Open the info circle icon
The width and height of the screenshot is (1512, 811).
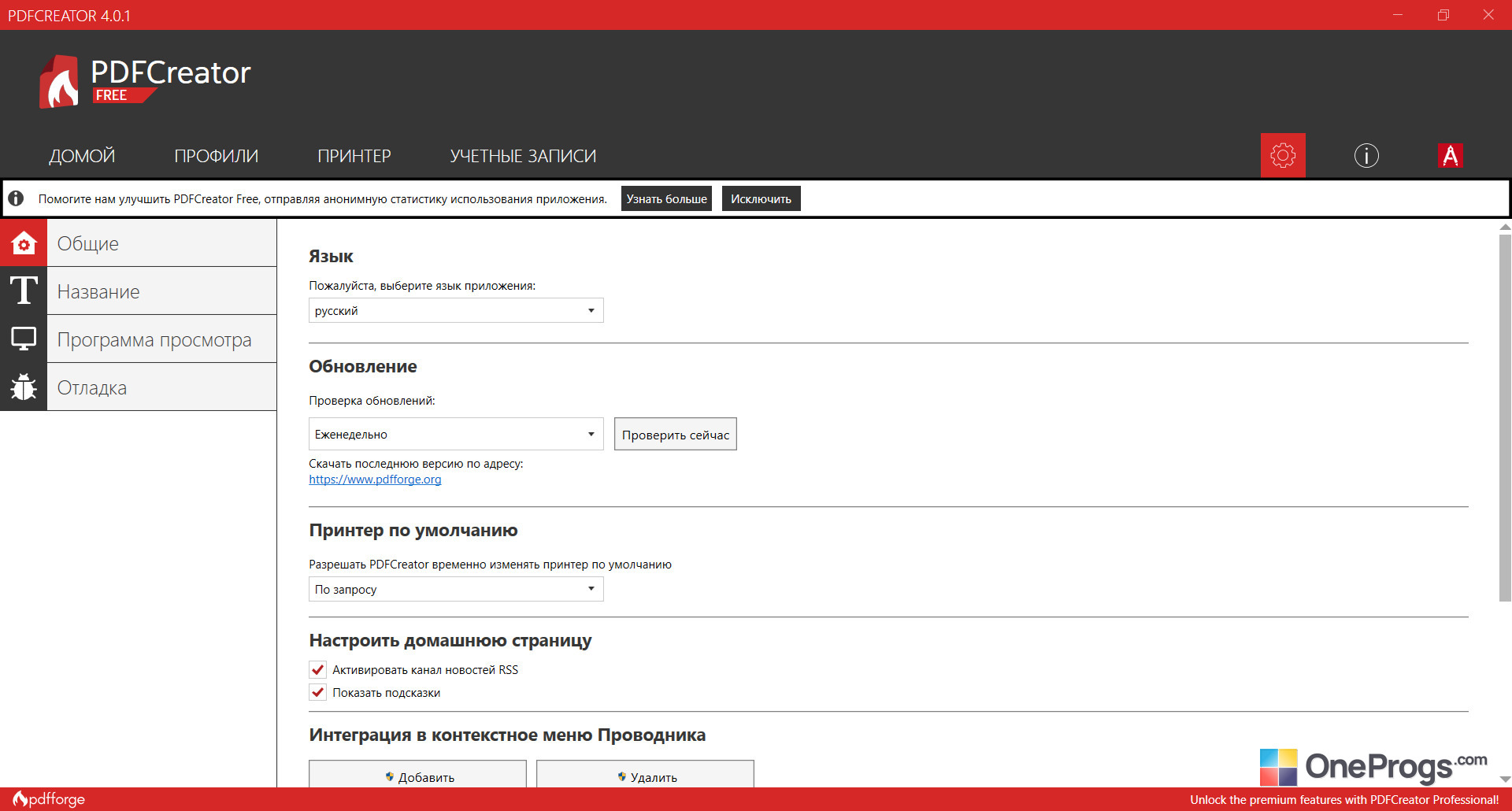point(1366,155)
